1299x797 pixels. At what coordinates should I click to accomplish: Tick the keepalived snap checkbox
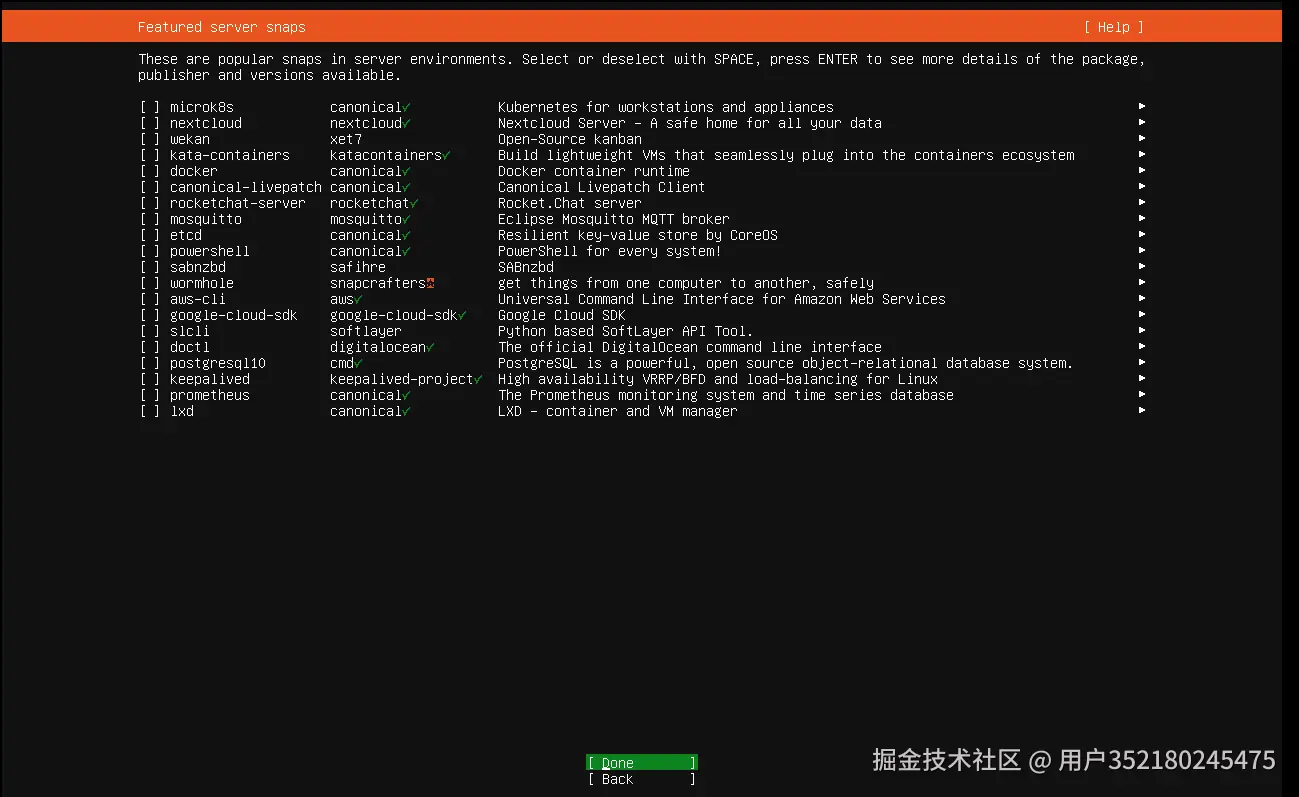pos(150,379)
